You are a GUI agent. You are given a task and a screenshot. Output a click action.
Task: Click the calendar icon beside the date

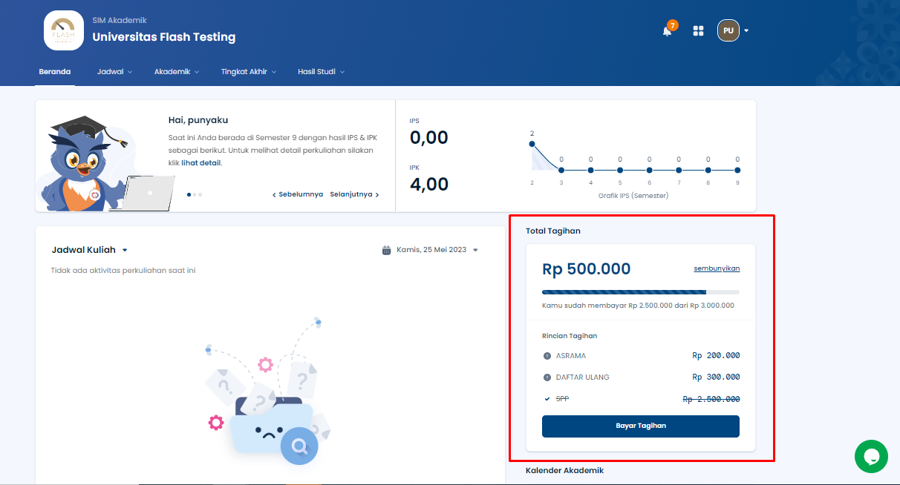pos(387,250)
